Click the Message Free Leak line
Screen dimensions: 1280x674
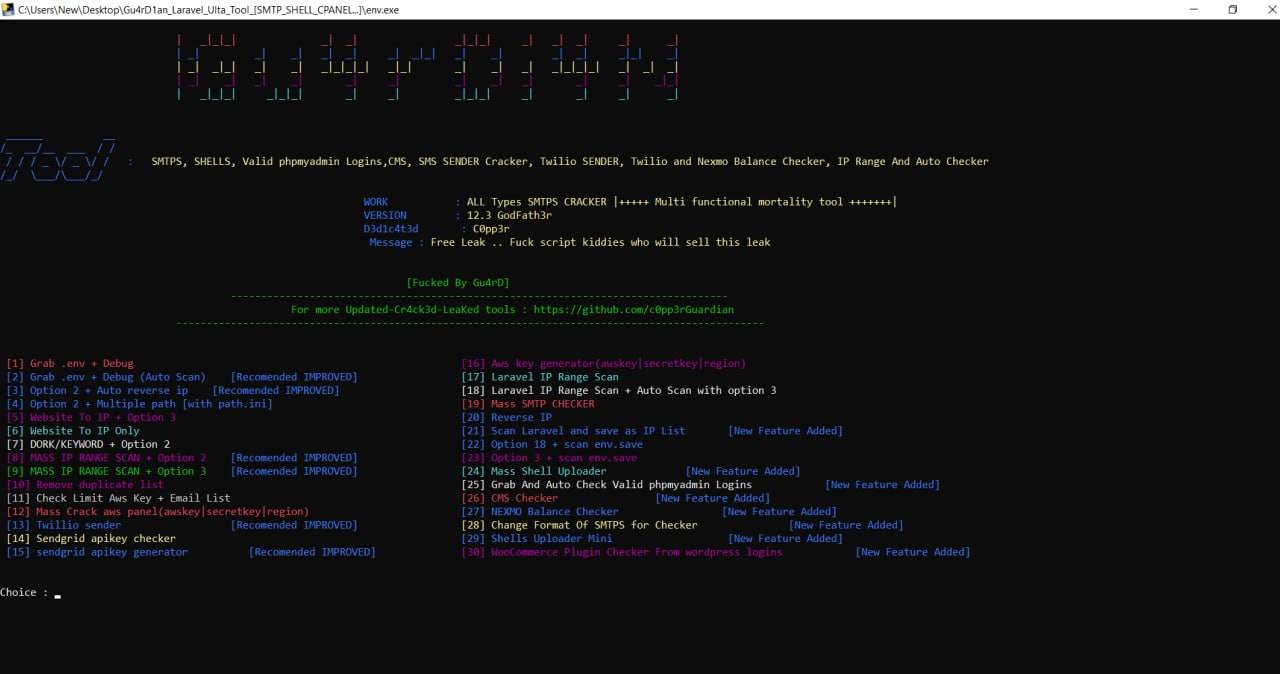coord(570,242)
